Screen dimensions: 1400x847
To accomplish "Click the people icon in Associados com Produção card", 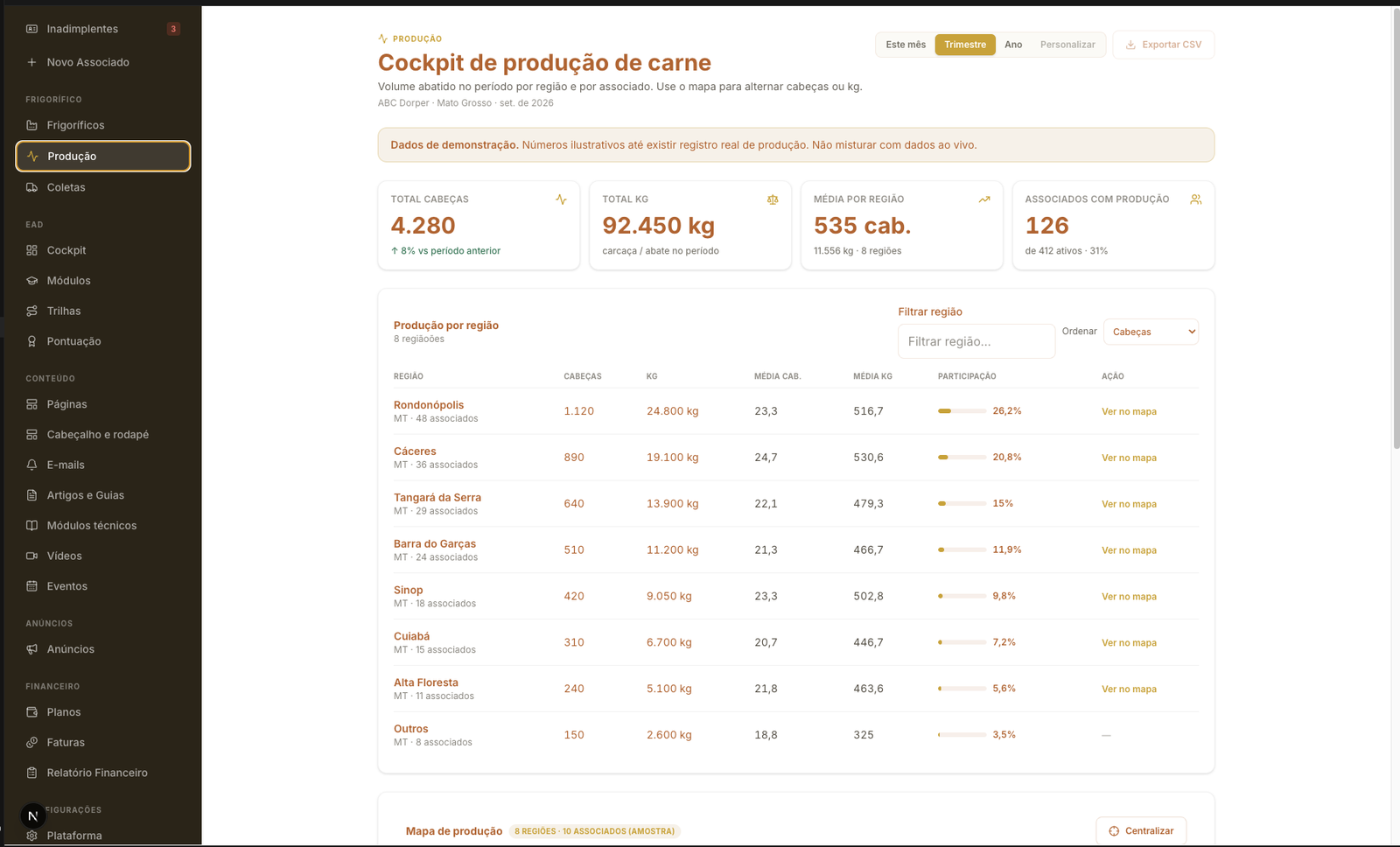I will pyautogui.click(x=1196, y=199).
